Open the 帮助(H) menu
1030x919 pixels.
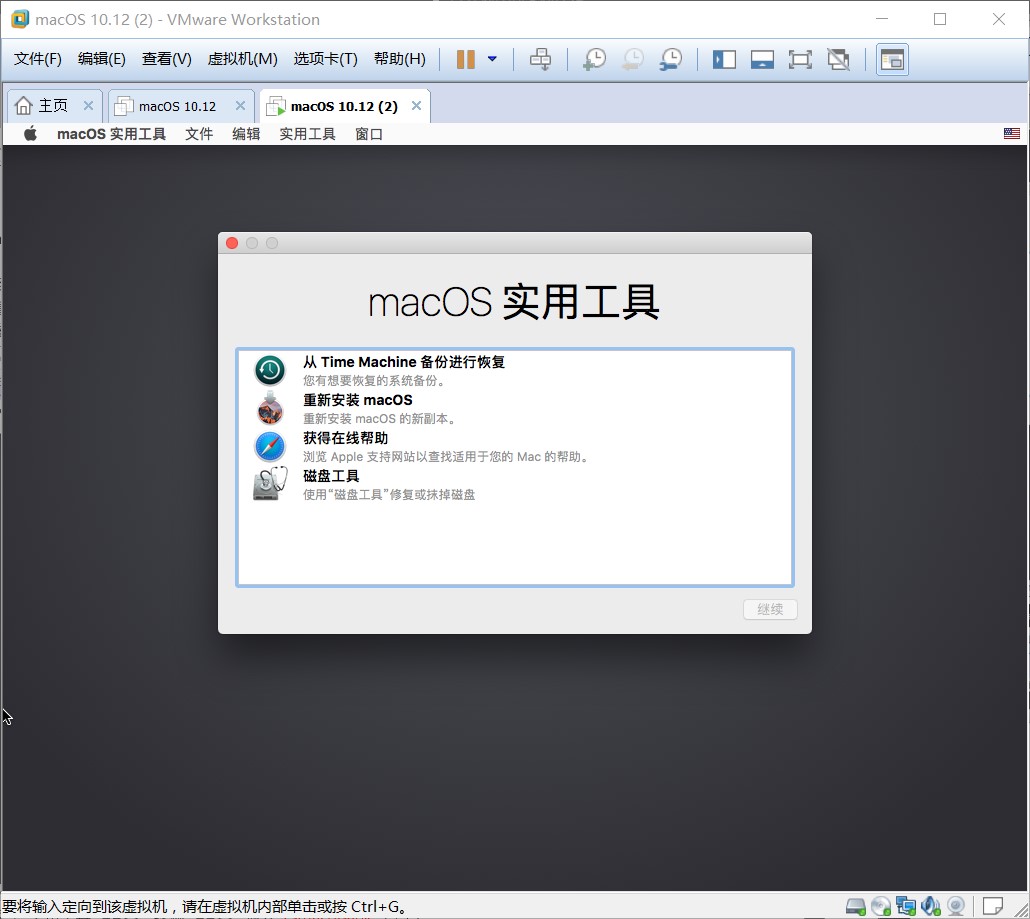(399, 59)
